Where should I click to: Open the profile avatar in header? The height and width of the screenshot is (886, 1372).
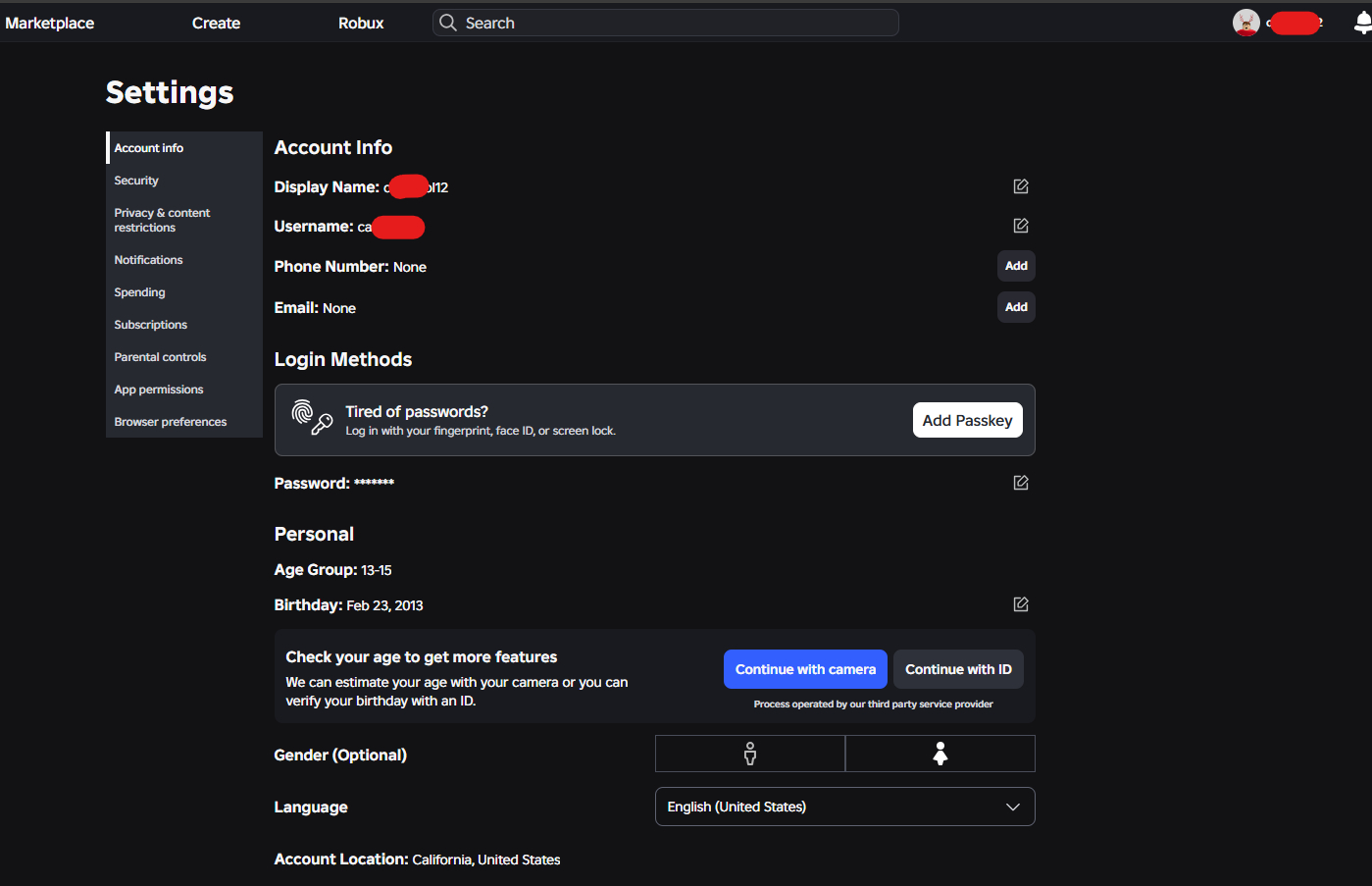1246,23
